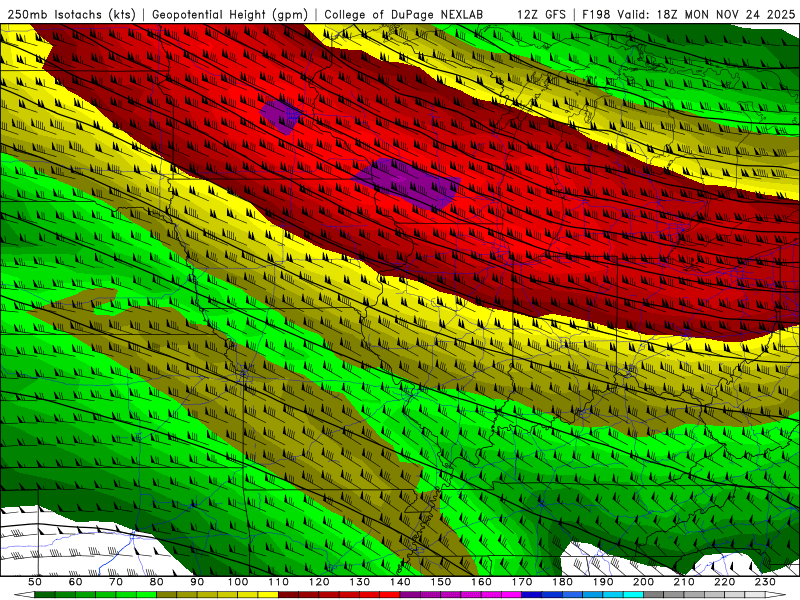Click the 140 label on the legend scale
Screen dimensions: 800x600
(x=400, y=582)
